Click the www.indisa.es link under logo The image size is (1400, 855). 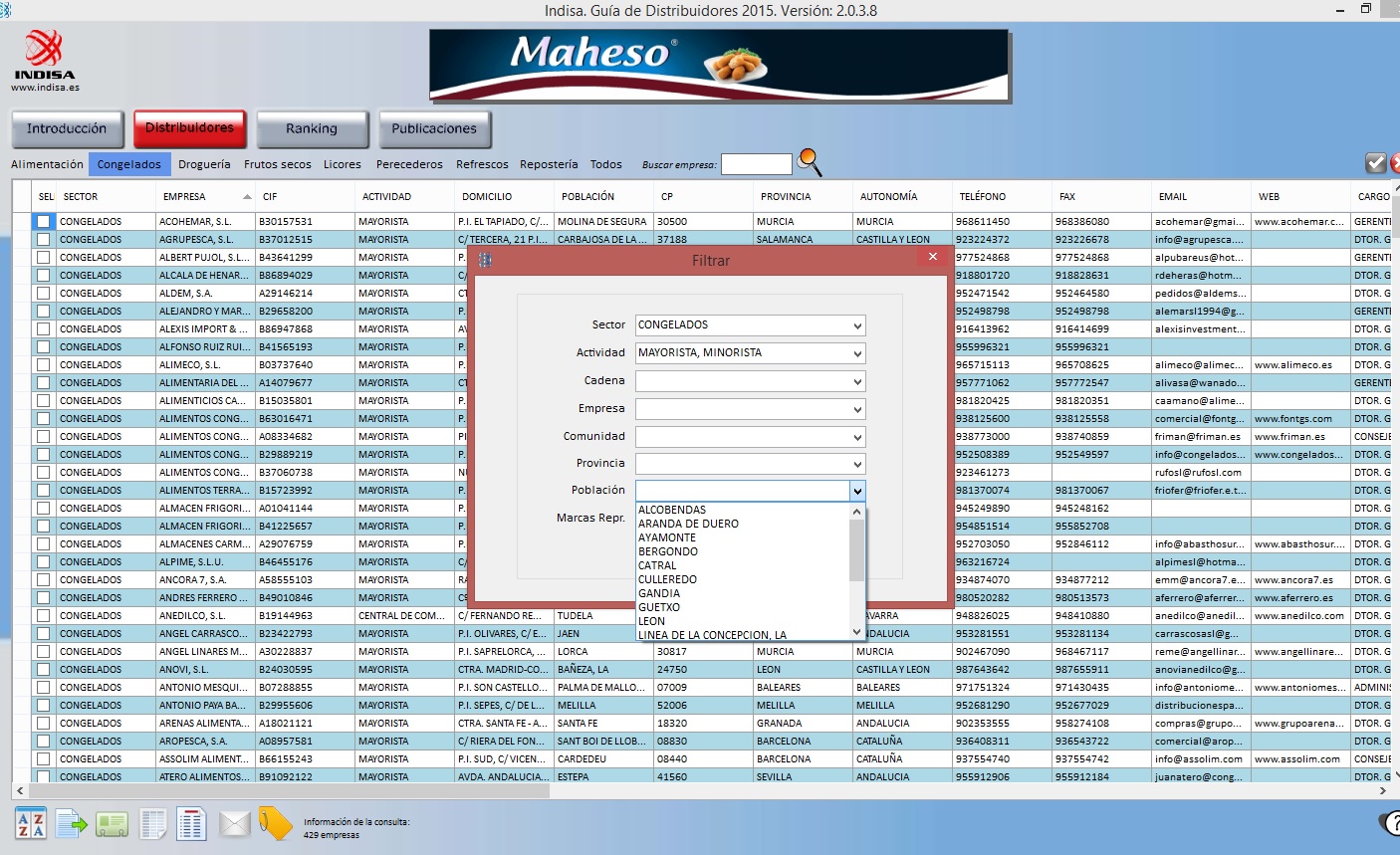point(46,88)
